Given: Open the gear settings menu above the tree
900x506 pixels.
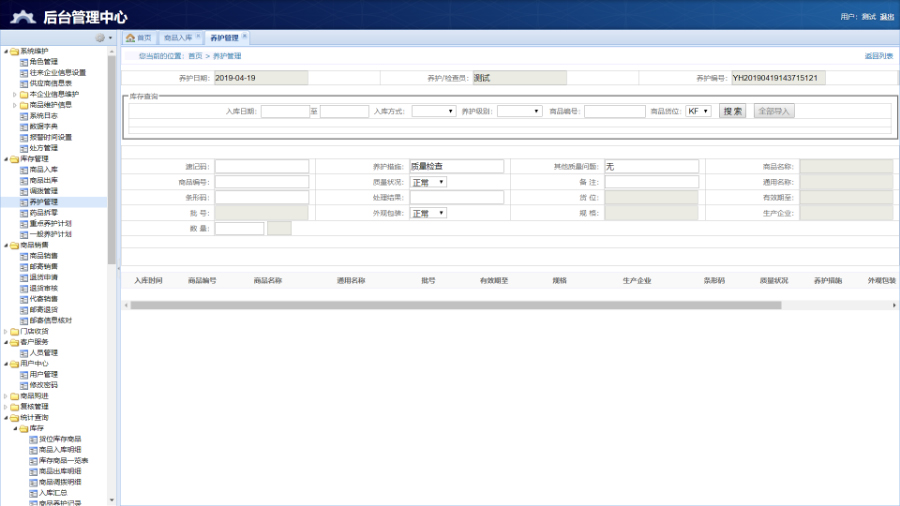Looking at the screenshot, I should [100, 38].
